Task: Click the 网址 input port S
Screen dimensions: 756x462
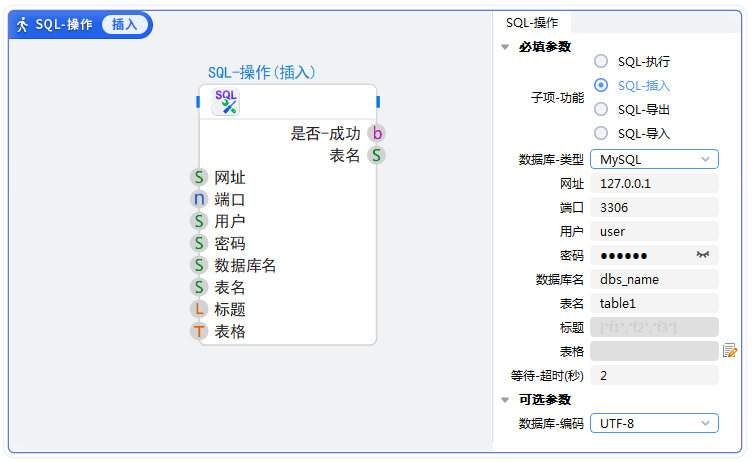Action: (199, 177)
